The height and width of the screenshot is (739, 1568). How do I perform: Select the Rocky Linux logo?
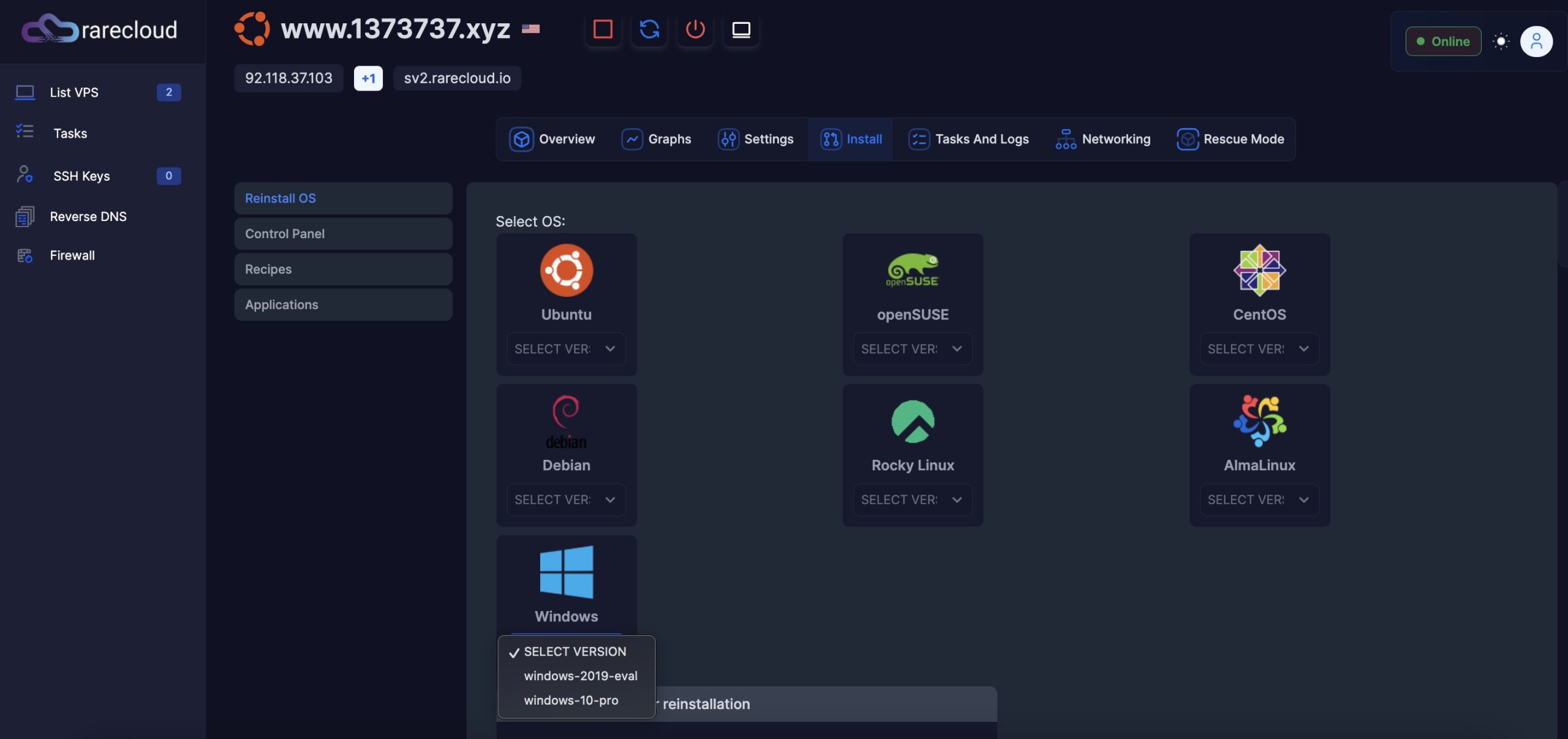click(x=913, y=421)
